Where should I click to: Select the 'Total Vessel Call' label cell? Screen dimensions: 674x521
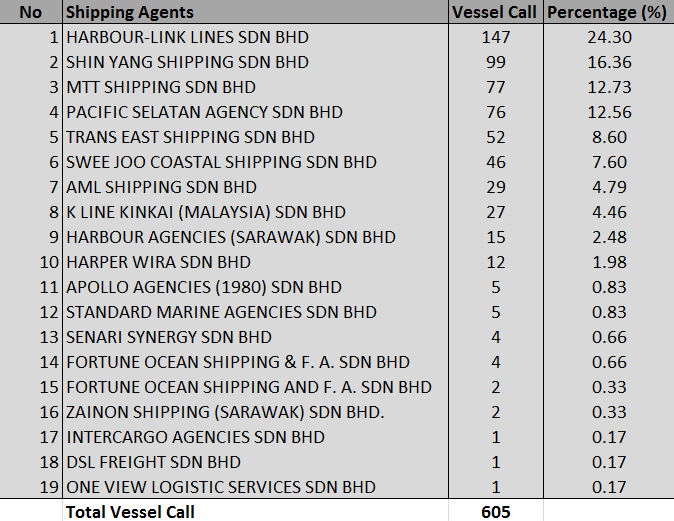coord(130,512)
